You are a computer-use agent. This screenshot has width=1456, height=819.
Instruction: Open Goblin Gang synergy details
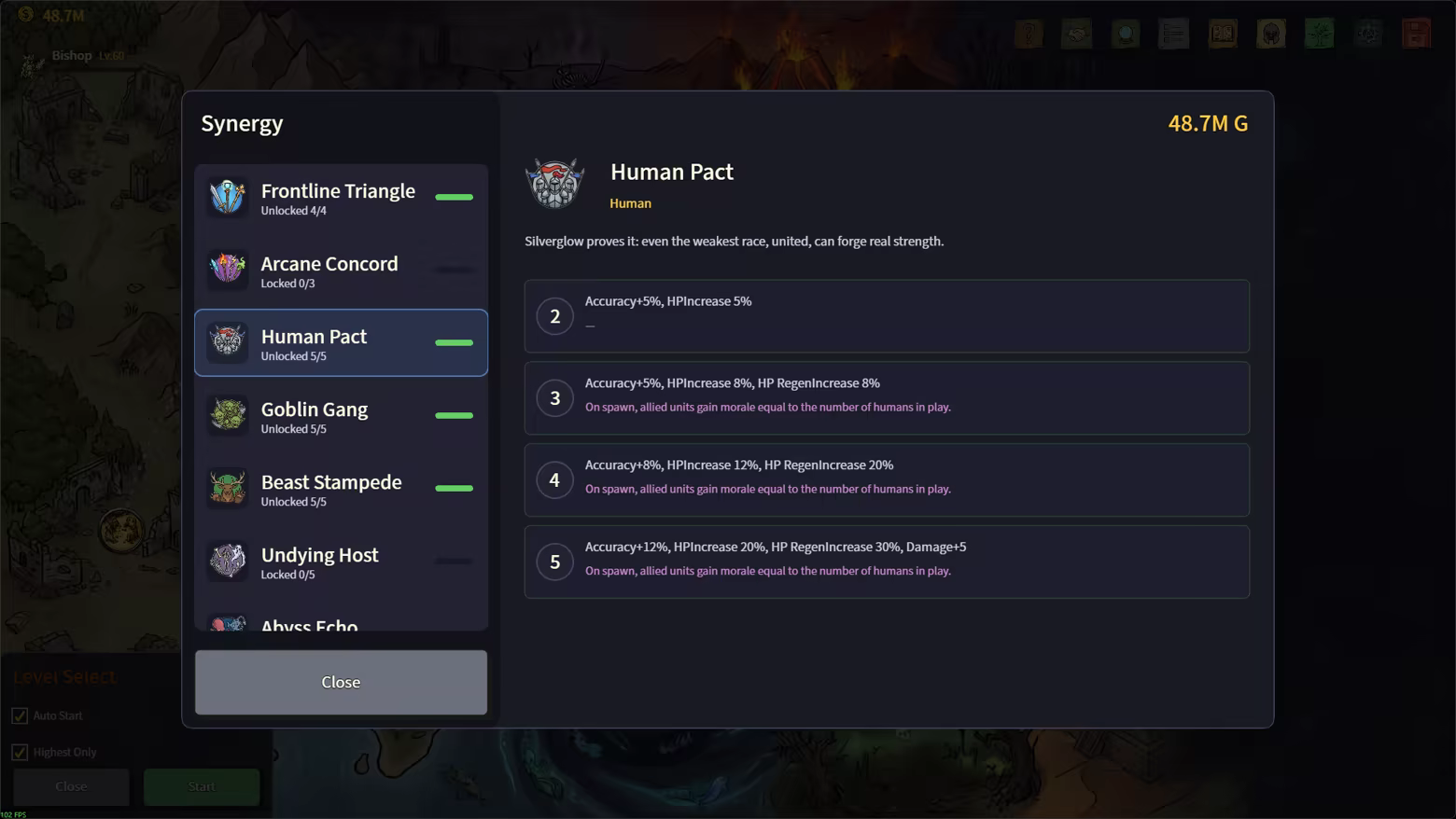[341, 416]
